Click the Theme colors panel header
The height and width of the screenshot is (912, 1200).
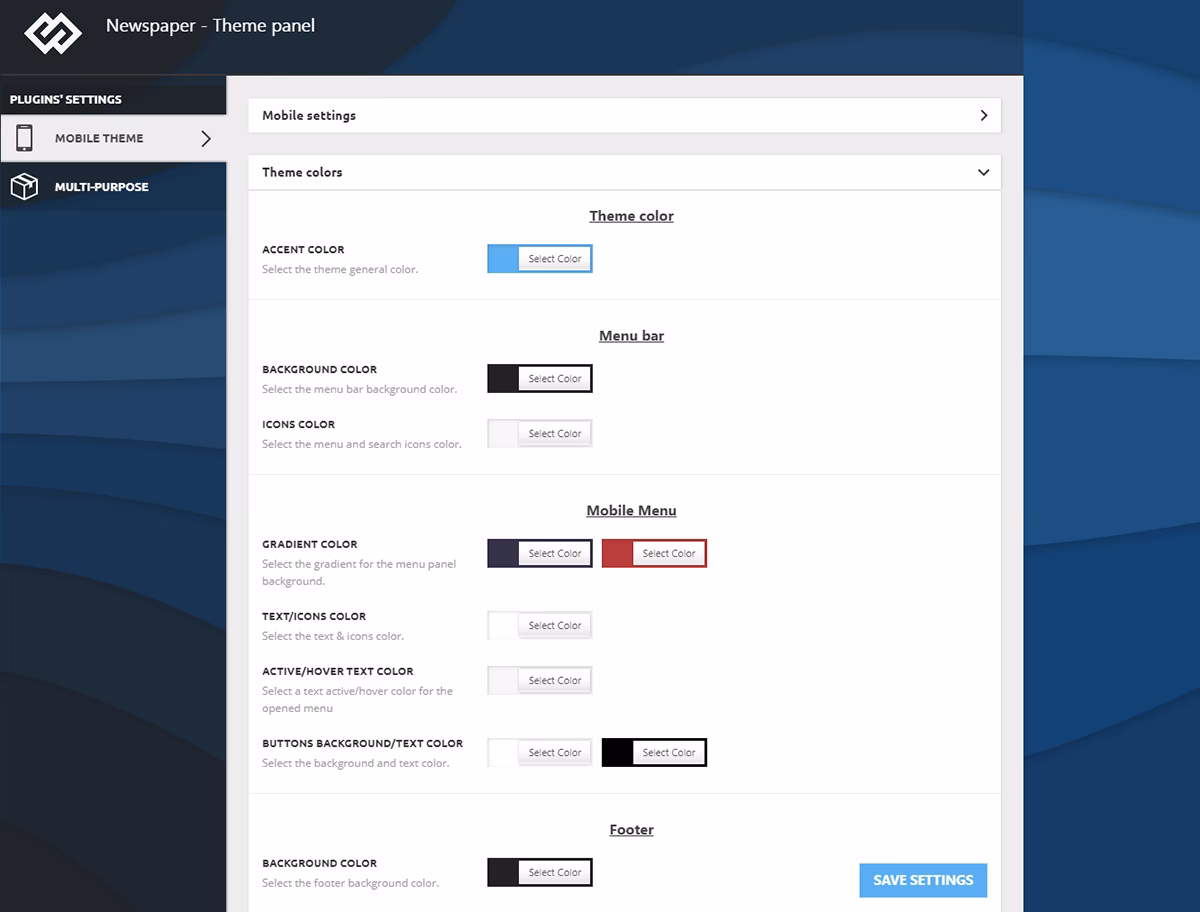click(302, 172)
